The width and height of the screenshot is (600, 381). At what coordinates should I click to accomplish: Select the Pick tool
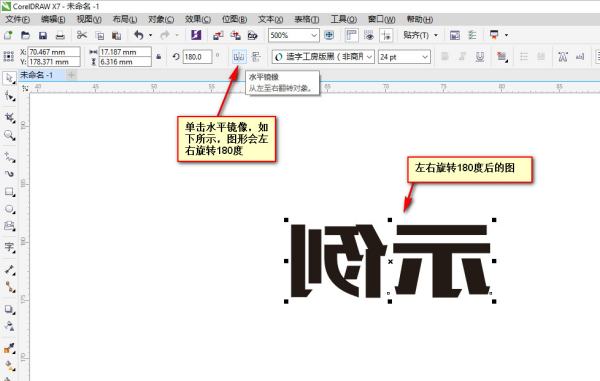9,78
